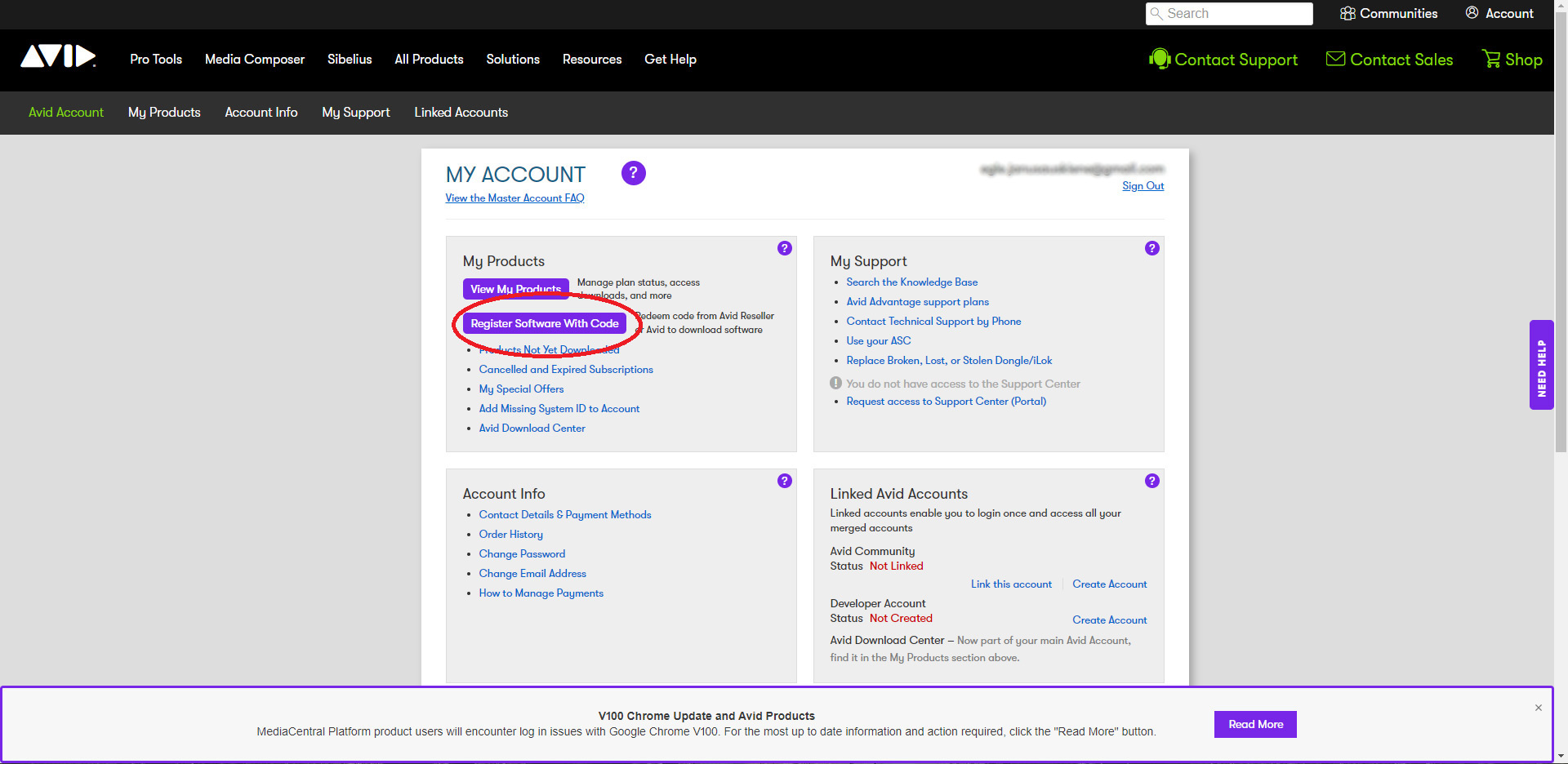Click the search magnifier icon

click(1156, 14)
